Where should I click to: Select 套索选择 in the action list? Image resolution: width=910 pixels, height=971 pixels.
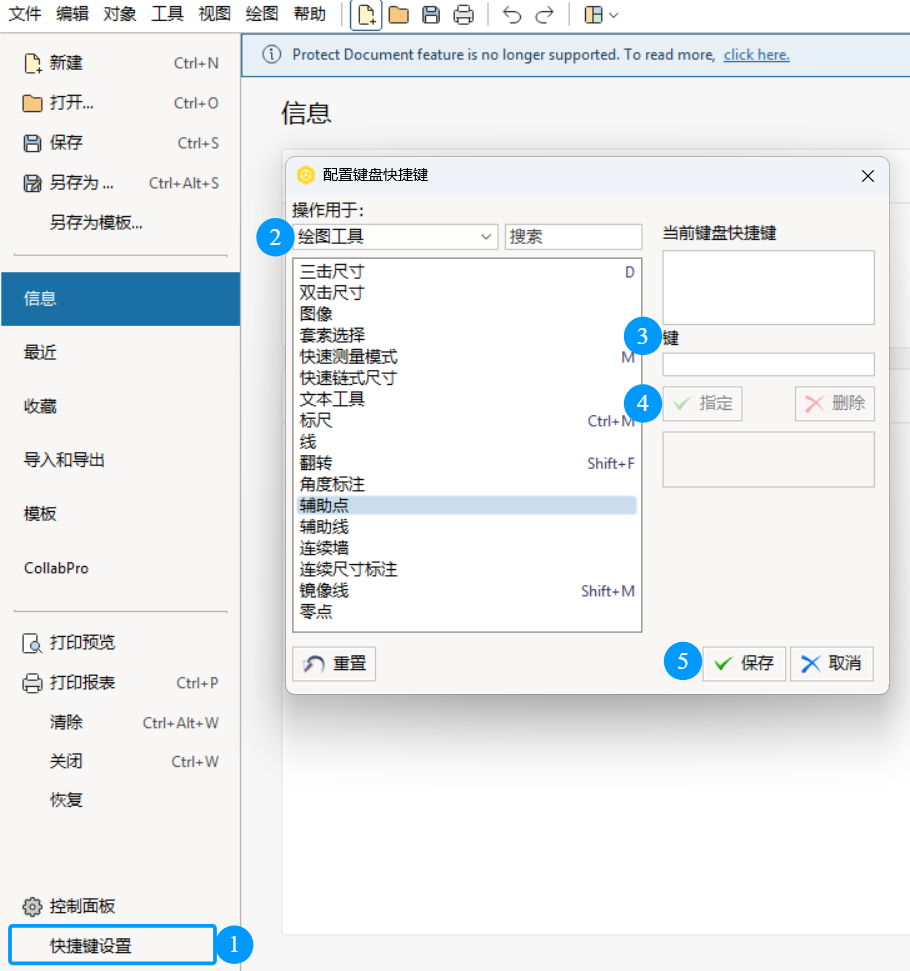[x=467, y=336]
